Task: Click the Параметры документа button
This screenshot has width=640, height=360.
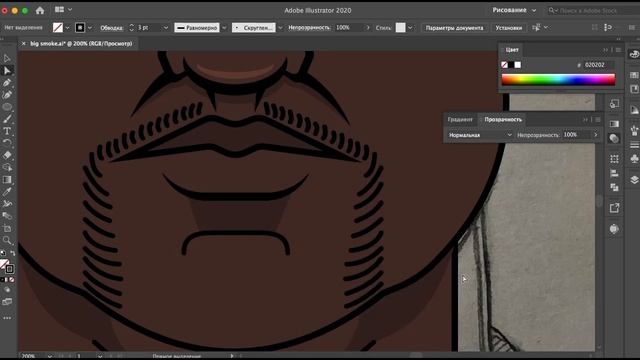Action: pos(454,28)
